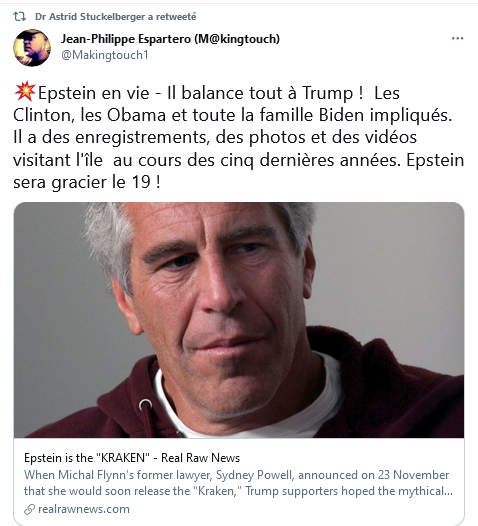Click the retweet icon beside Dr Astrid Stuckelberger
Screen dimensions: 478x526
[19, 16]
